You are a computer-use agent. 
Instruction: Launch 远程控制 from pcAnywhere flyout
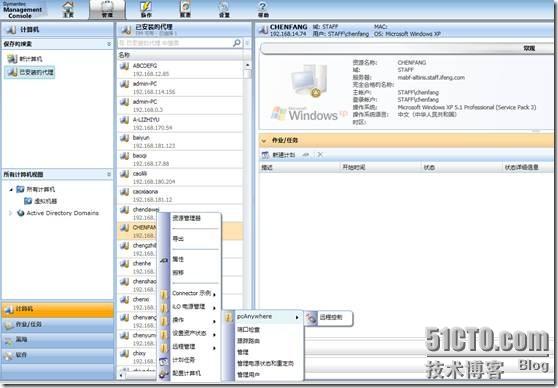tap(328, 317)
